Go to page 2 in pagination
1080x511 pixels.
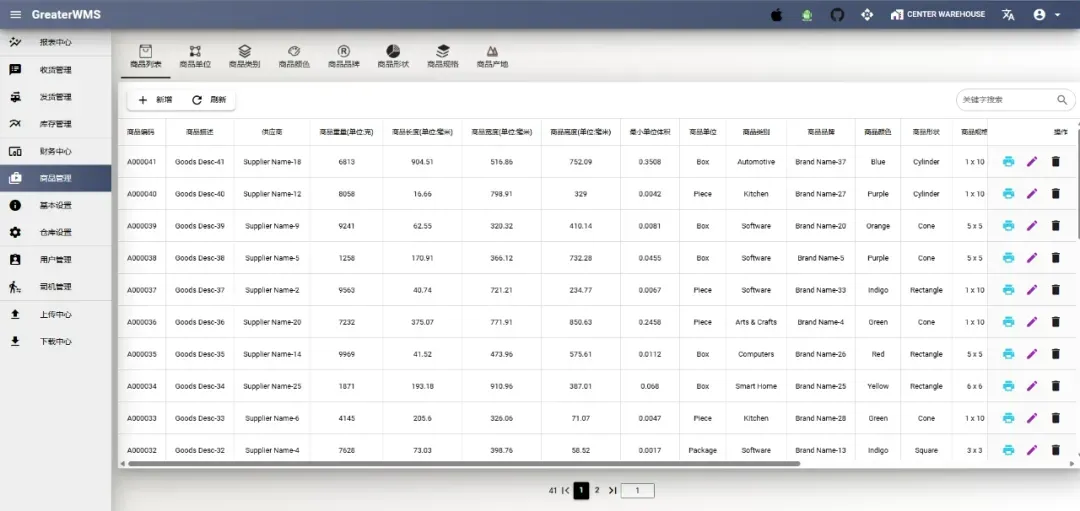coord(597,490)
